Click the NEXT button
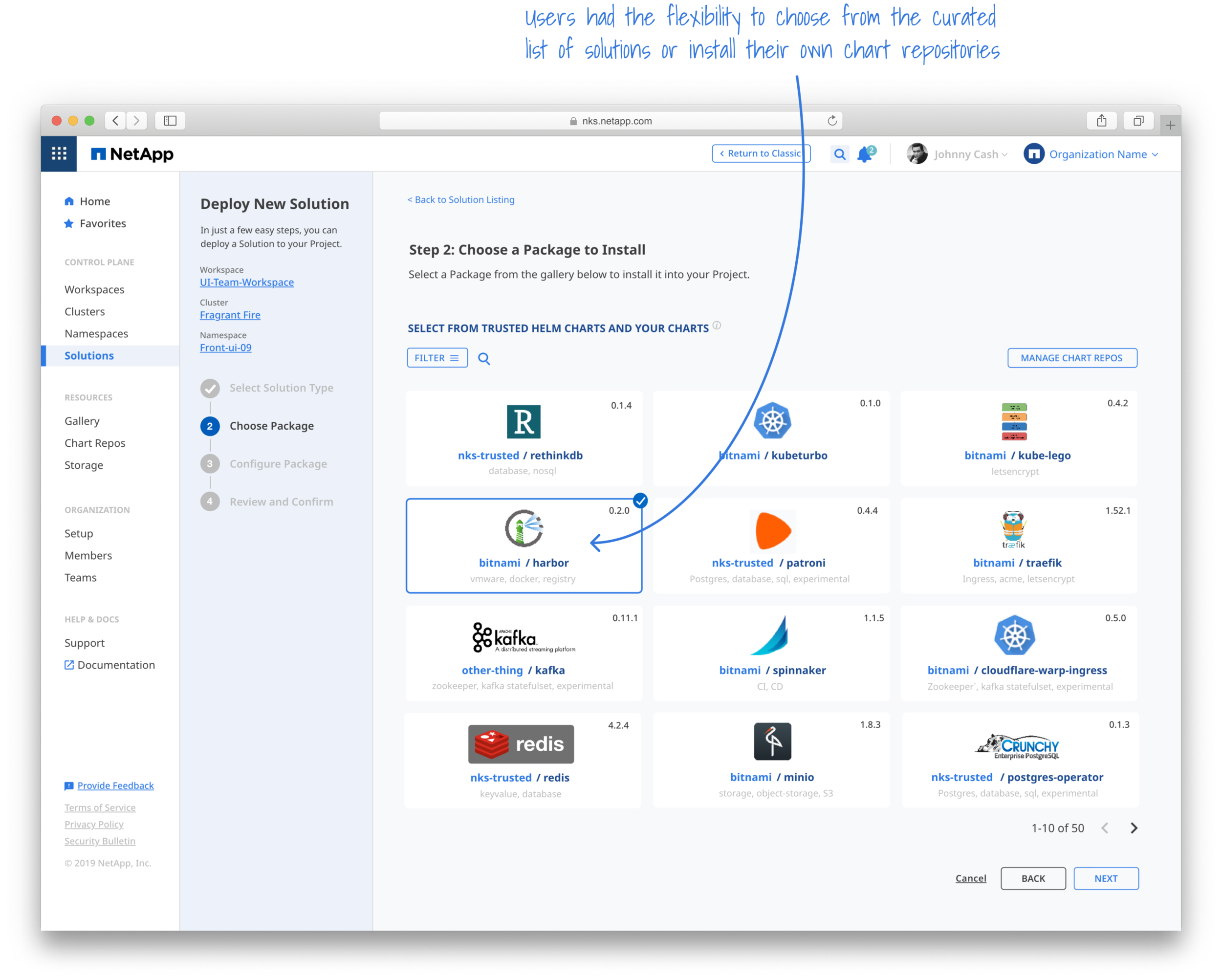1222x980 pixels. pyautogui.click(x=1105, y=878)
